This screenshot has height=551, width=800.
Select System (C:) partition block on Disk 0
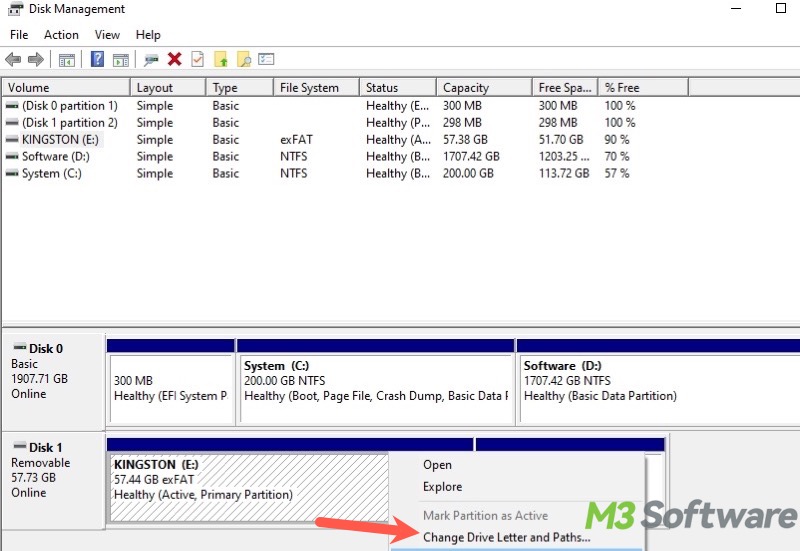[x=375, y=381]
